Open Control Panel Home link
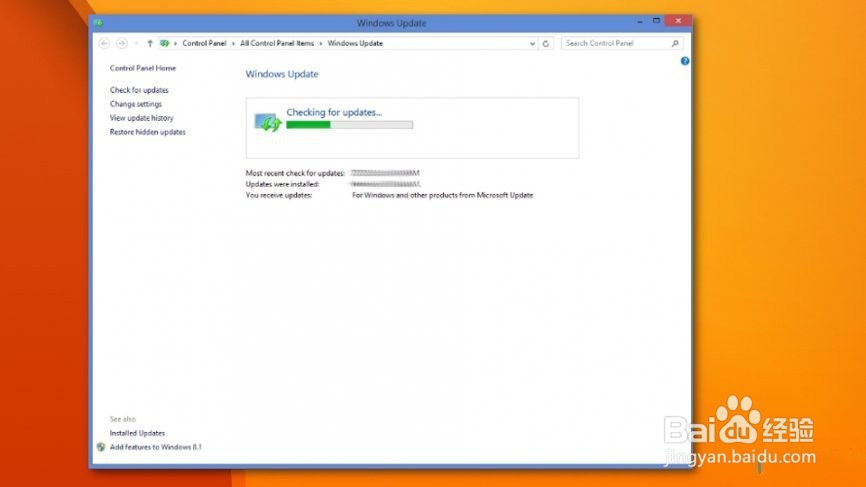This screenshot has width=866, height=487. pos(142,68)
